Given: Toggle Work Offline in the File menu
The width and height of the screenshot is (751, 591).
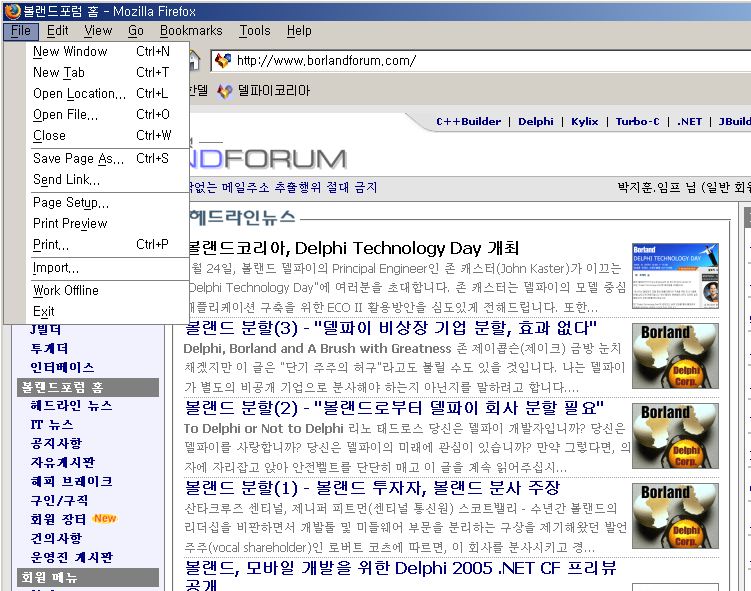Looking at the screenshot, I should (66, 291).
